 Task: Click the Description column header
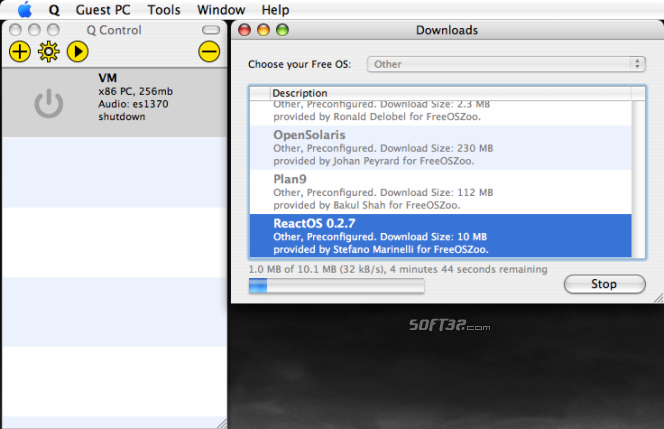[x=450, y=93]
